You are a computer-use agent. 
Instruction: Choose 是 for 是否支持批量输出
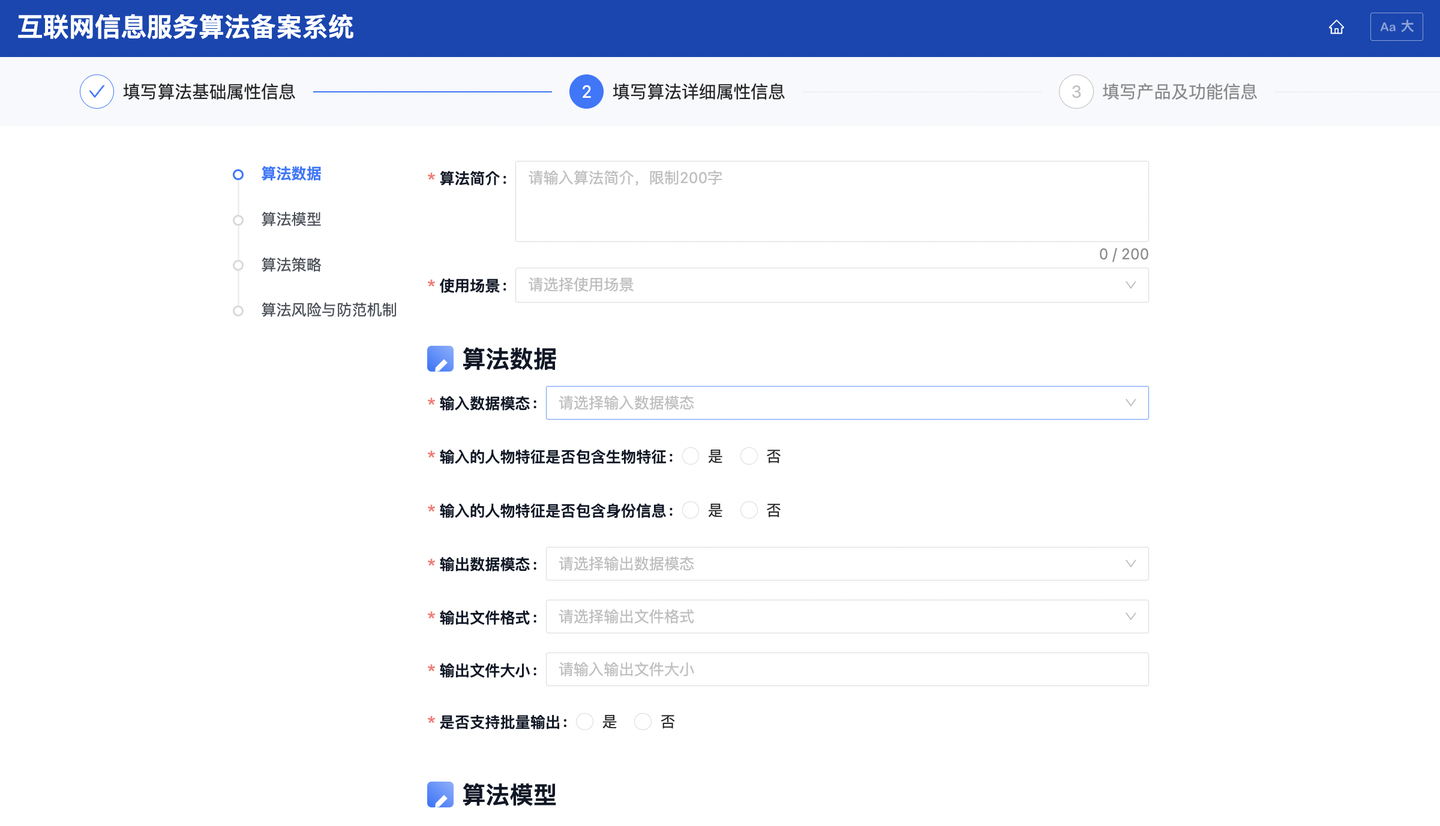(585, 722)
